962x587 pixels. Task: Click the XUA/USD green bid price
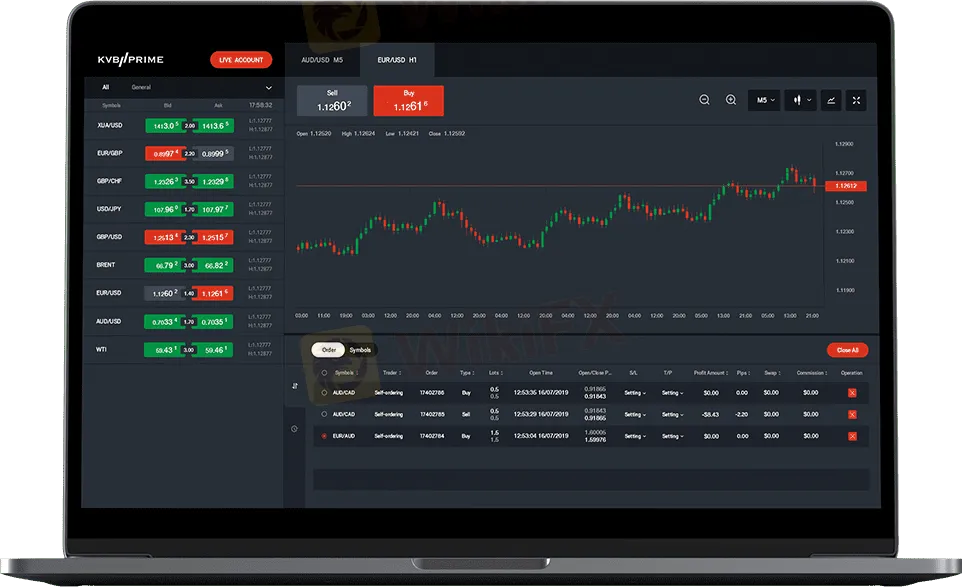pyautogui.click(x=162, y=126)
